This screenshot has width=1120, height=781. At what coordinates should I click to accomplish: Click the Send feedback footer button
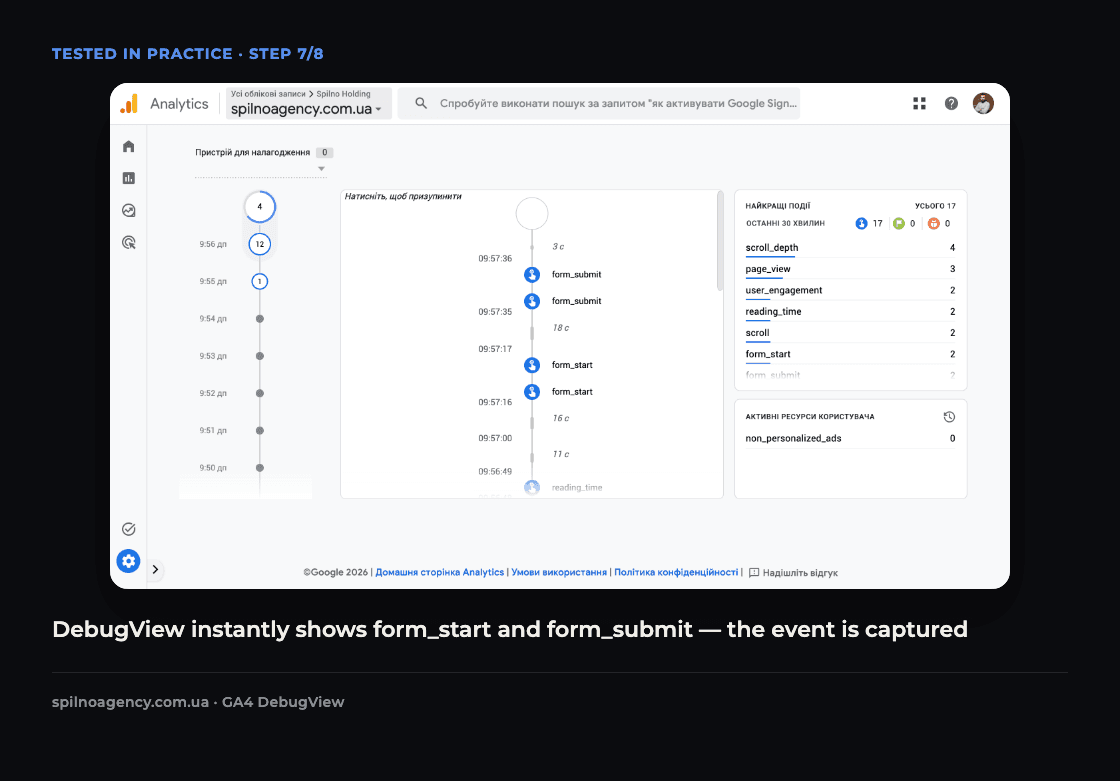pyautogui.click(x=793, y=573)
